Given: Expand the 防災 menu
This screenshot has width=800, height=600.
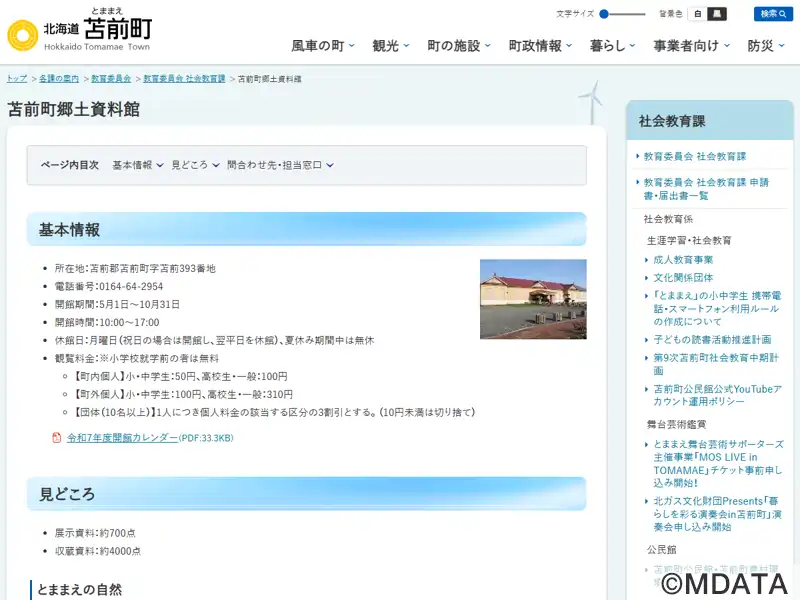Looking at the screenshot, I should point(765,46).
